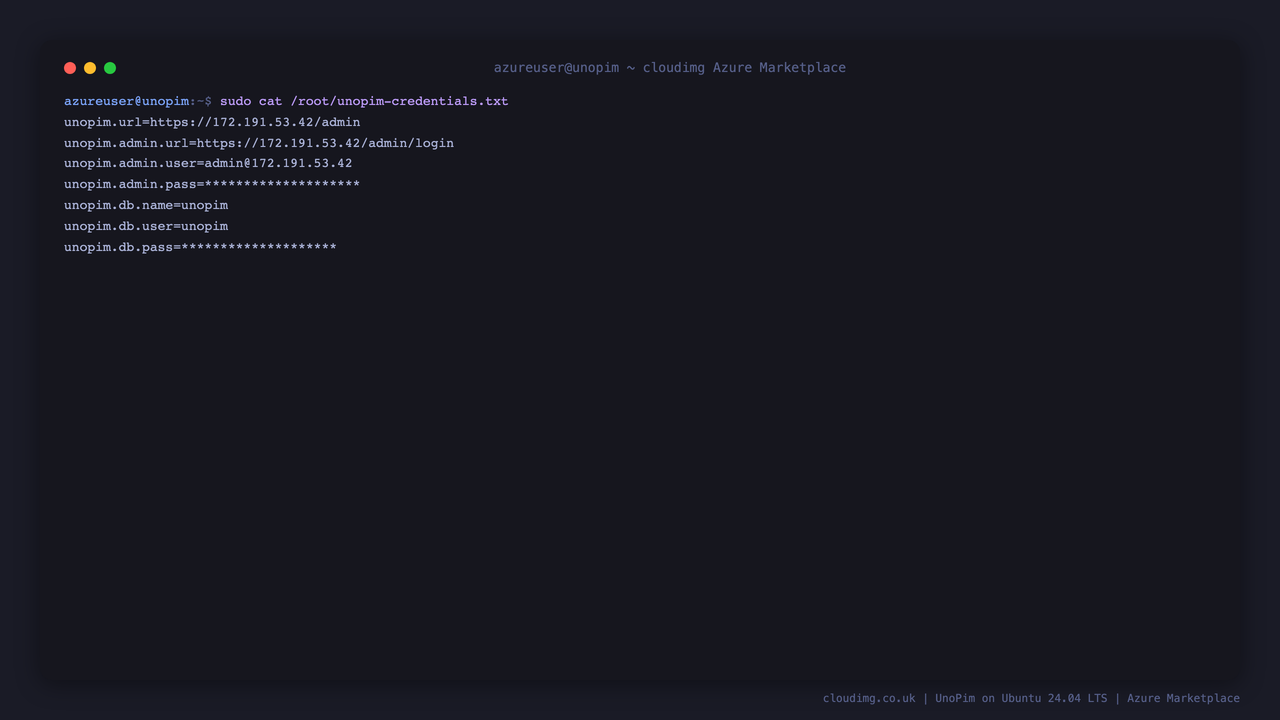Click the yellow minimize window button
Viewport: 1280px width, 720px height.
click(x=90, y=68)
